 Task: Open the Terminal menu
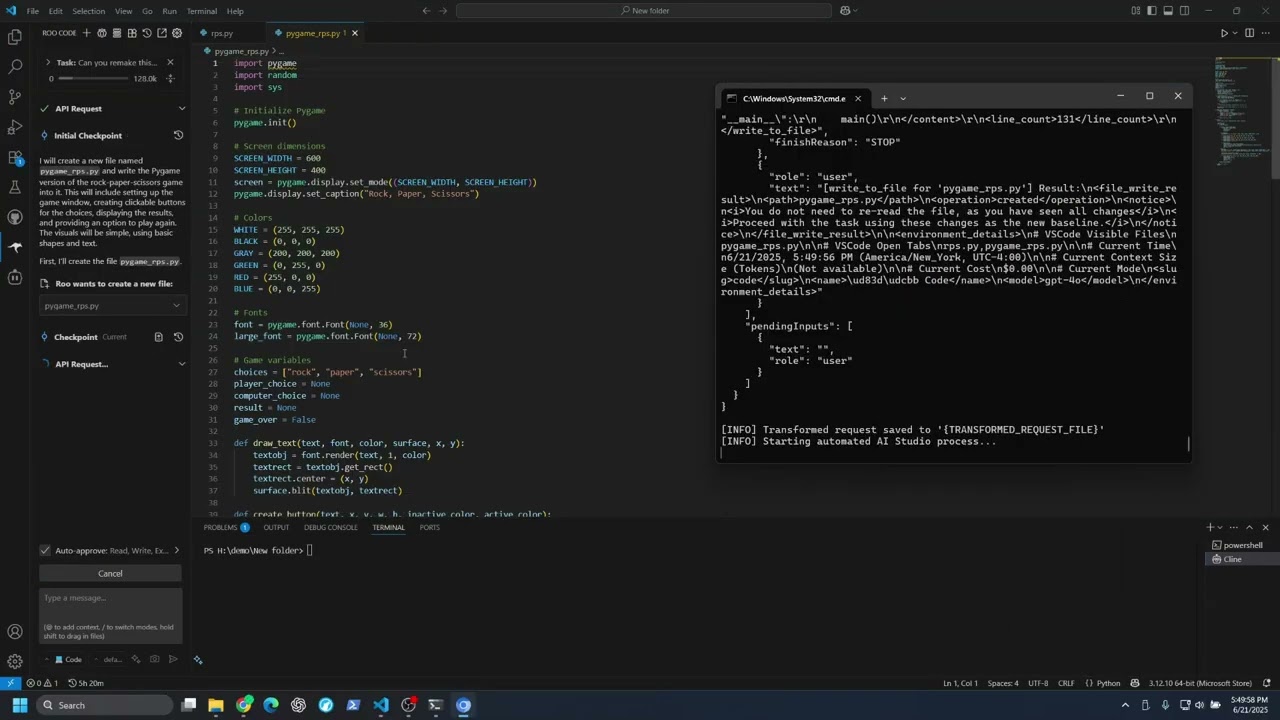pyautogui.click(x=201, y=11)
